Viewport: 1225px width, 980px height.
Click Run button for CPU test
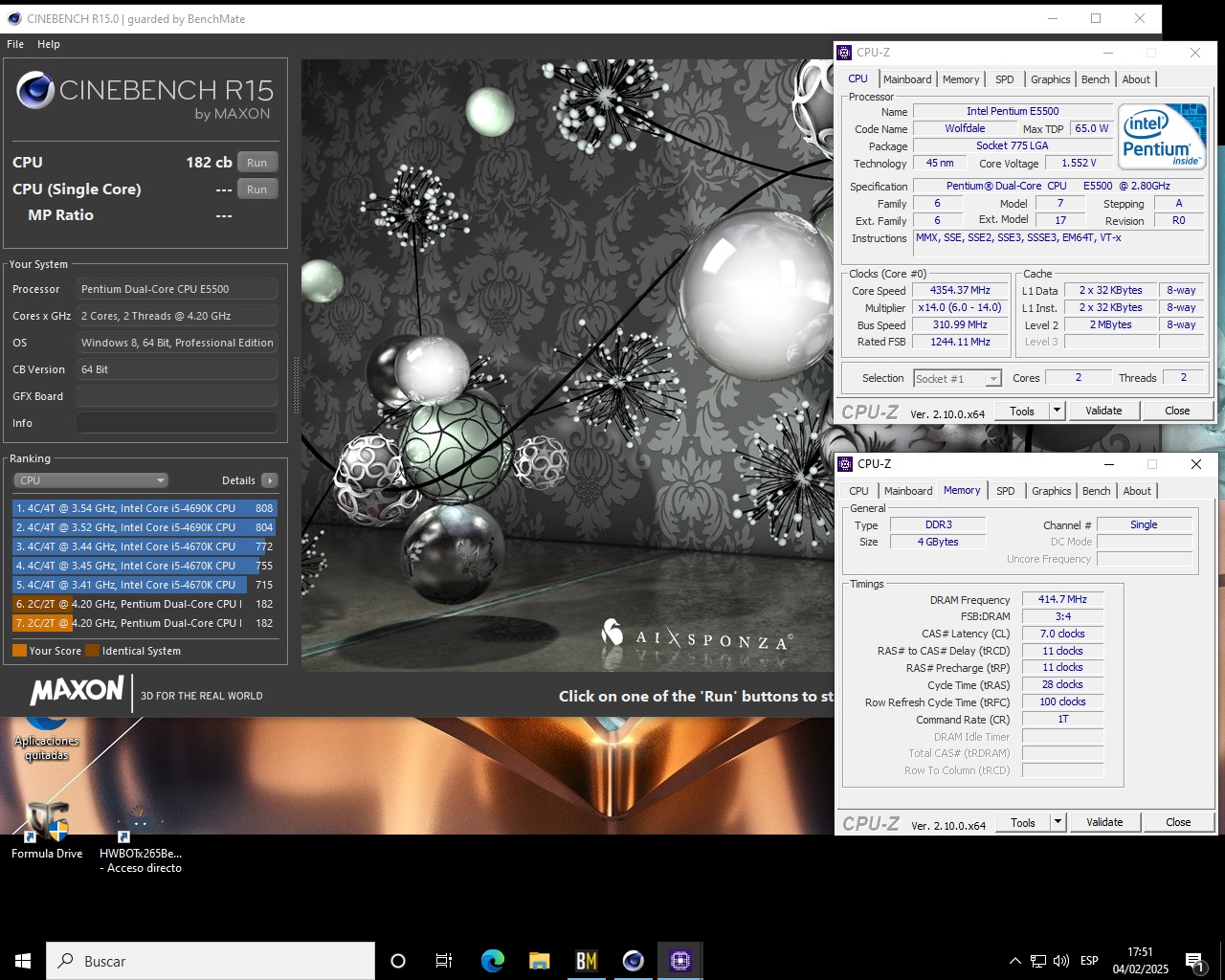[256, 163]
